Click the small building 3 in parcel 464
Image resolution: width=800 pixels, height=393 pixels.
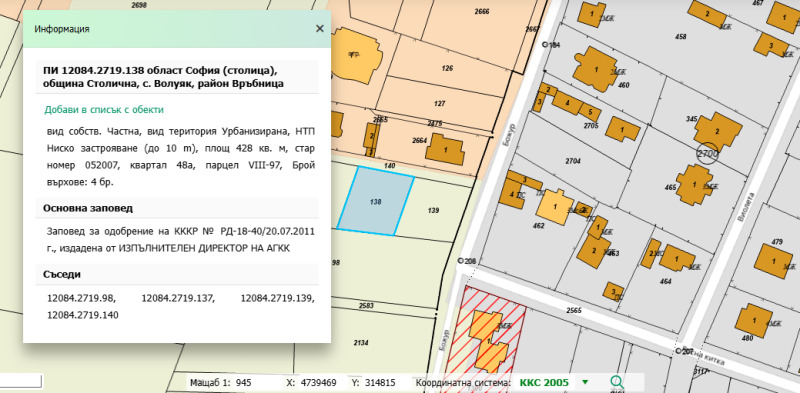pos(613,292)
